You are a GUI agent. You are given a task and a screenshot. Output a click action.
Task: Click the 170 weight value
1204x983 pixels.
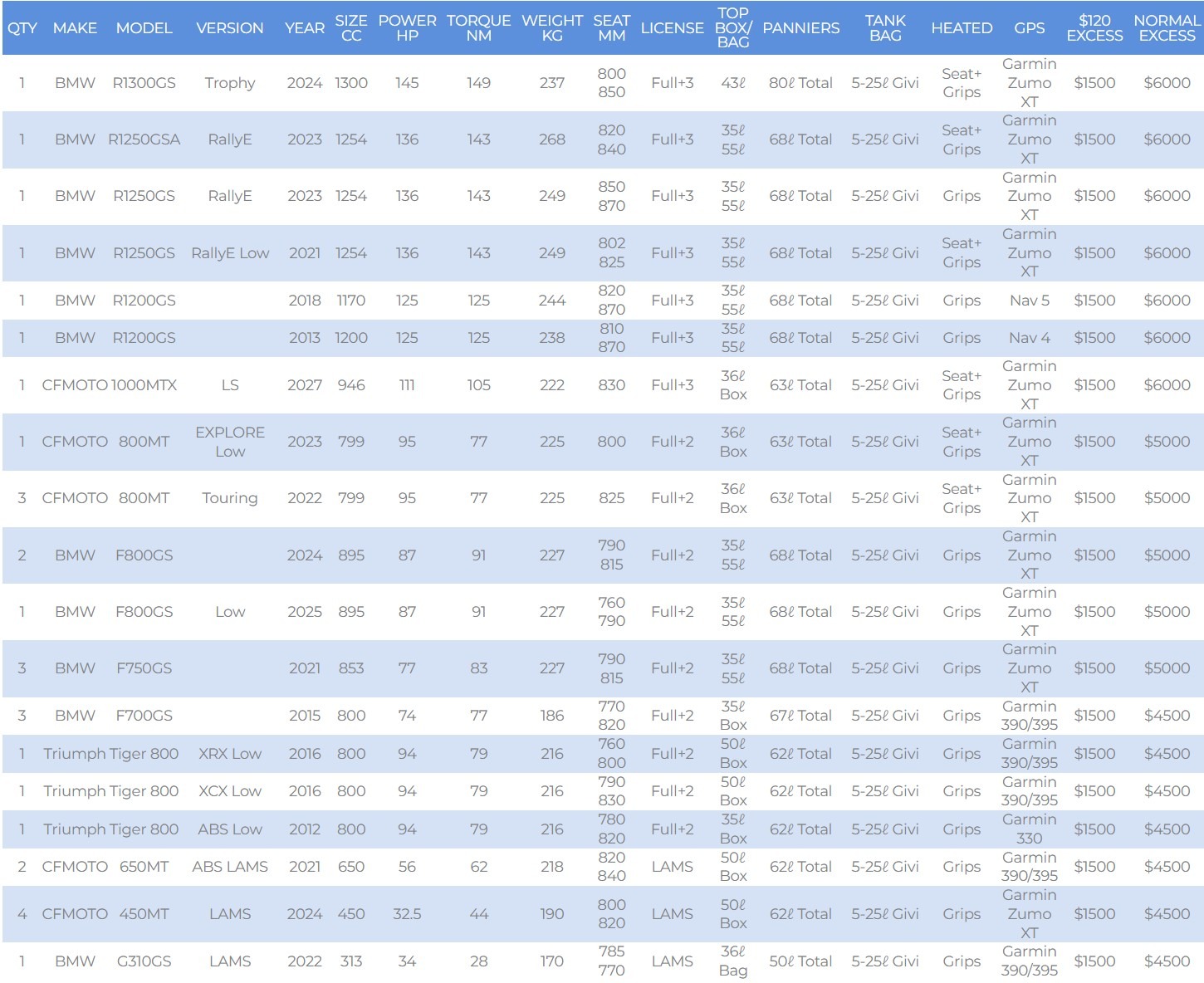(552, 961)
